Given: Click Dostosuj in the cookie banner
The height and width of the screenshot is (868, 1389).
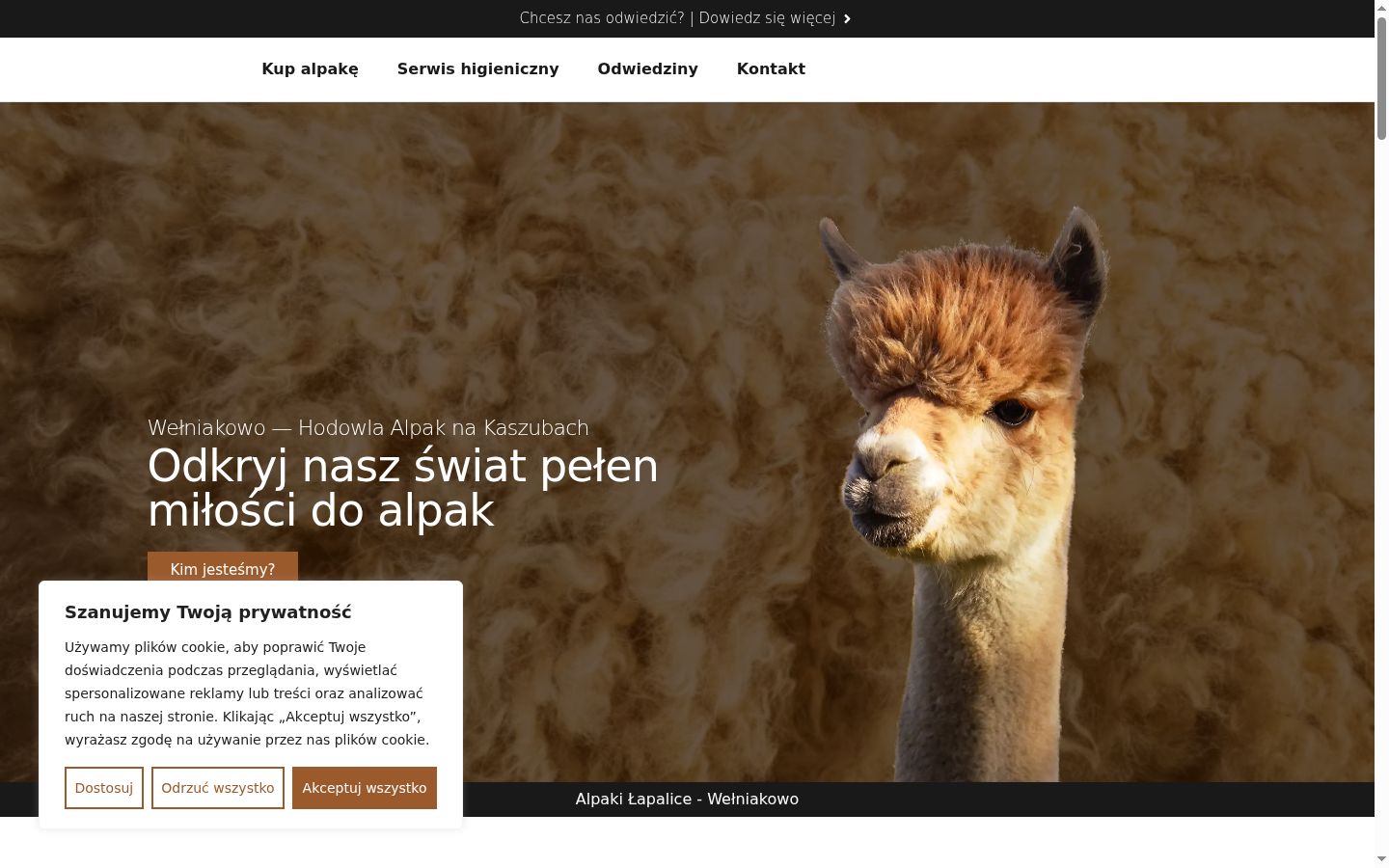Looking at the screenshot, I should pyautogui.click(x=104, y=788).
